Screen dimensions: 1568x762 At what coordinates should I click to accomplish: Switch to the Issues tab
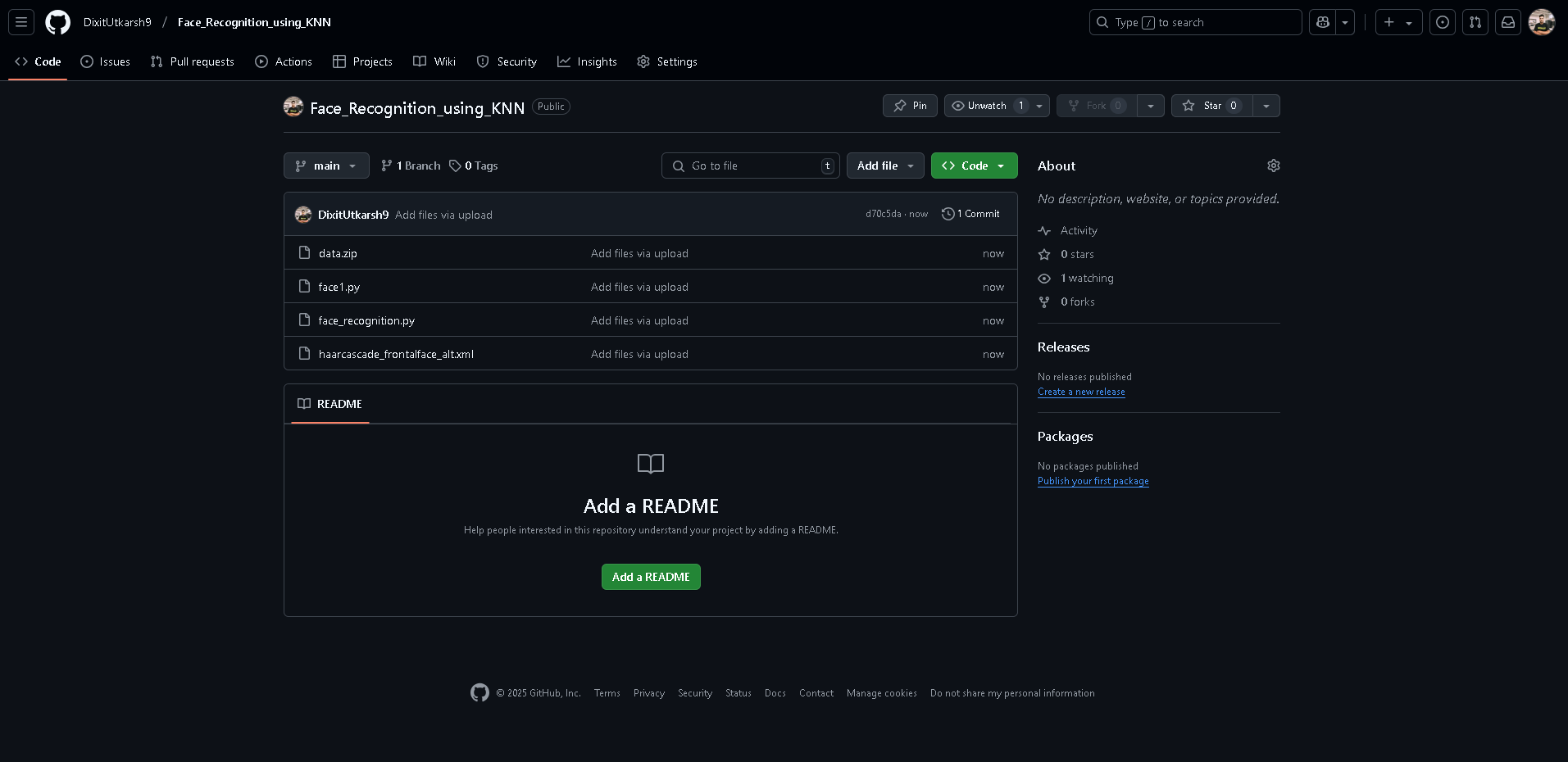tap(105, 61)
